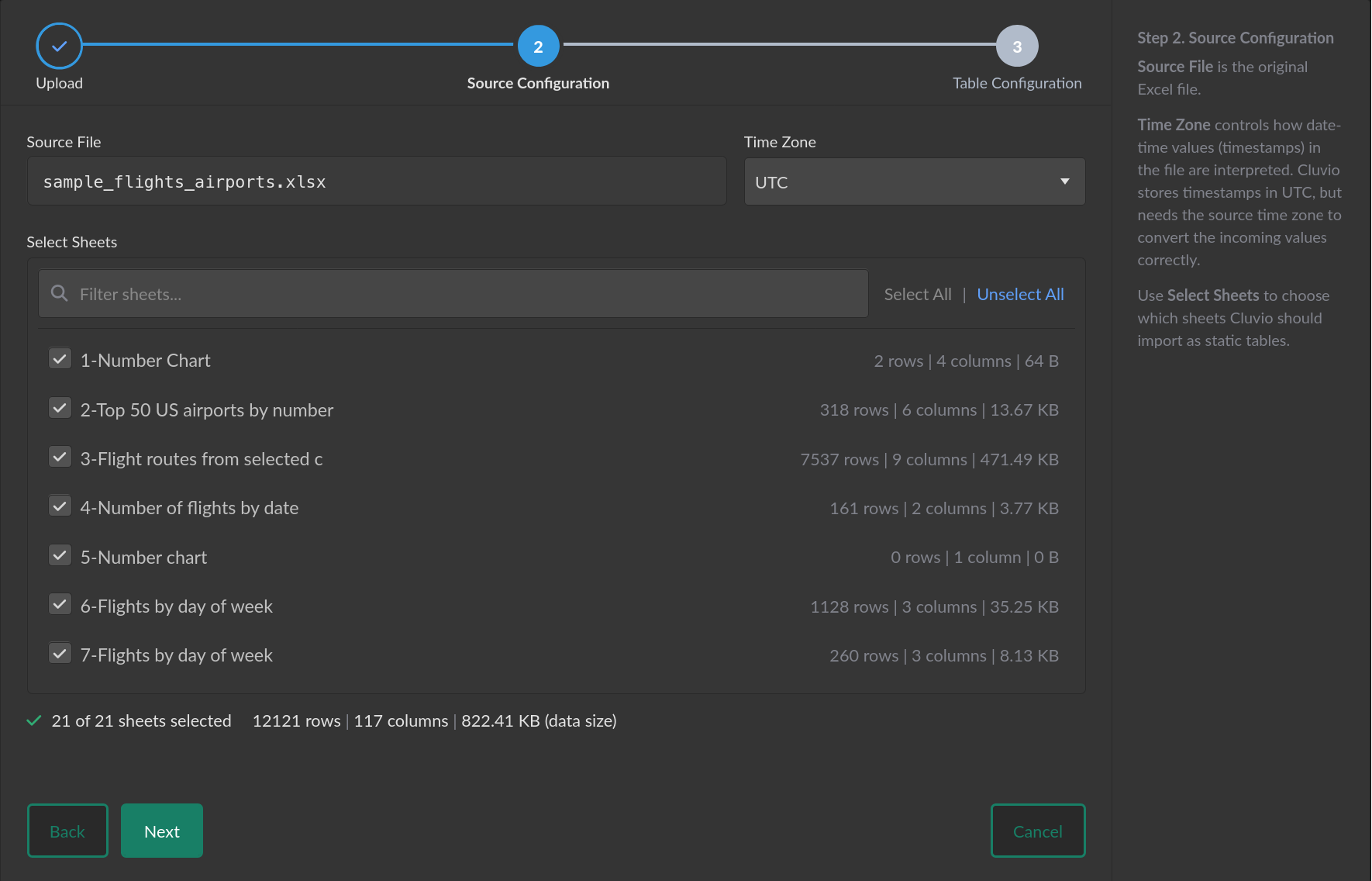Click the Upload step label
The height and width of the screenshot is (881, 1372).
[59, 83]
